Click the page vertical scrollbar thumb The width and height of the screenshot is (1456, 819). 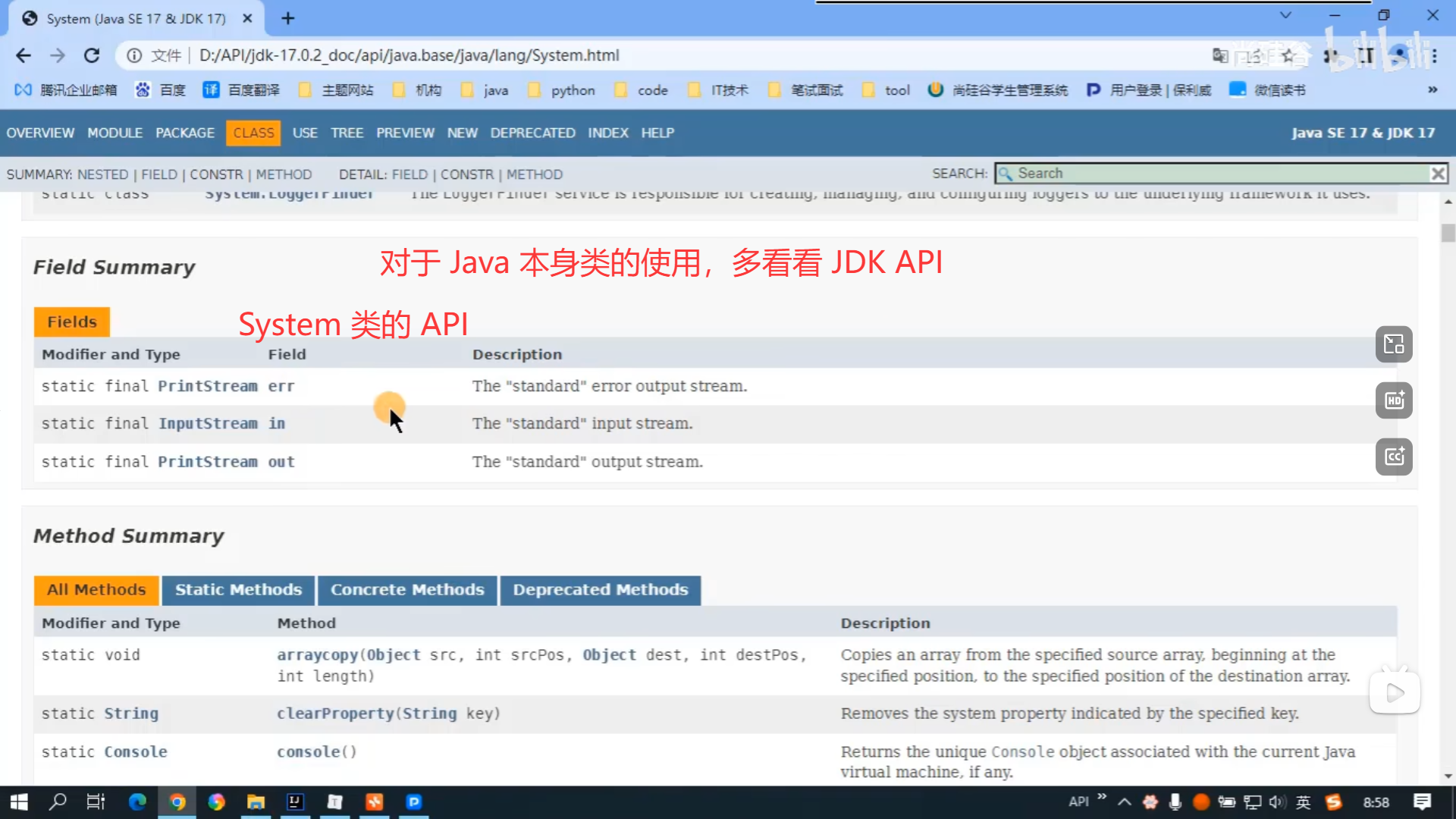(1448, 232)
